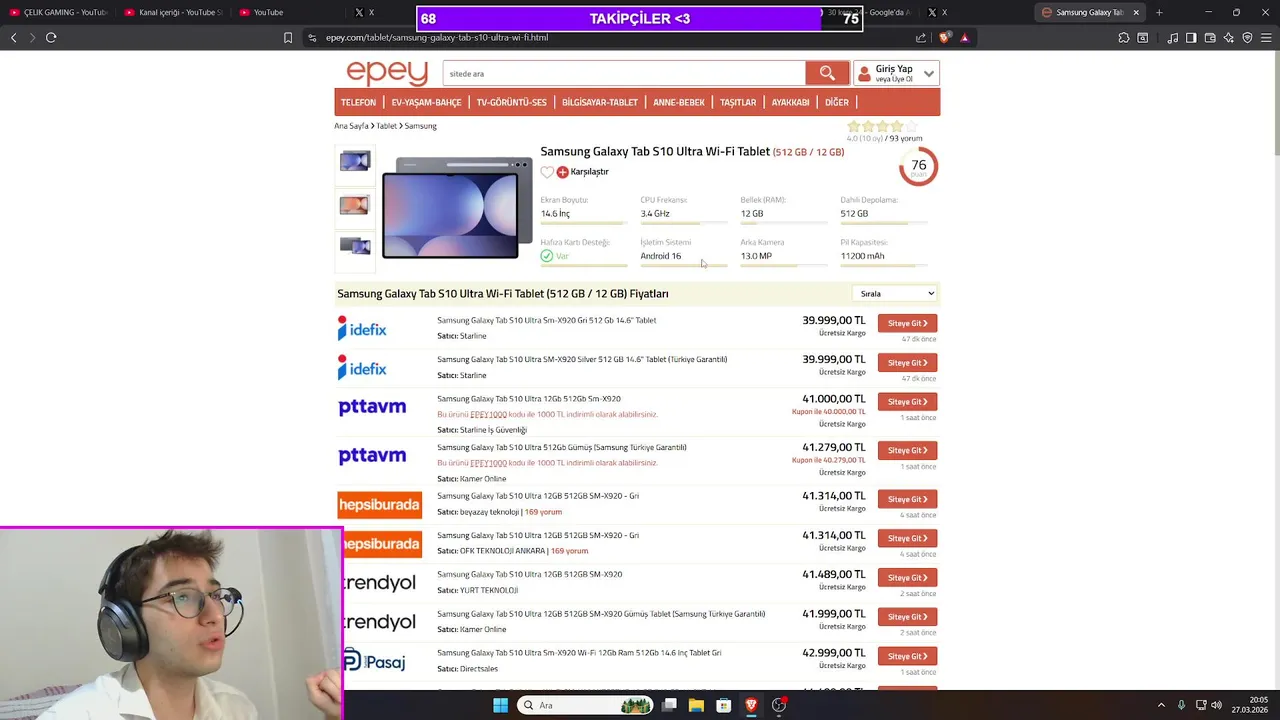Open the TAŞITLAR category menu
The image size is (1280, 720).
point(738,102)
